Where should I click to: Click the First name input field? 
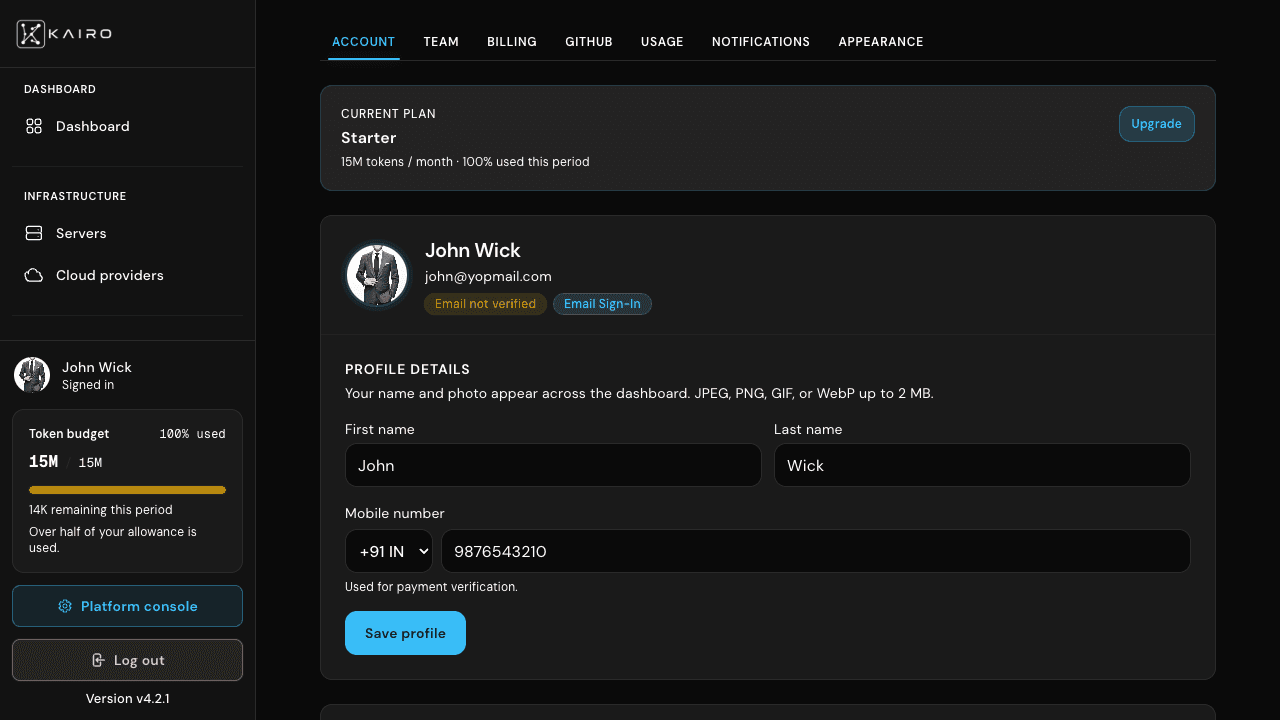pos(553,465)
